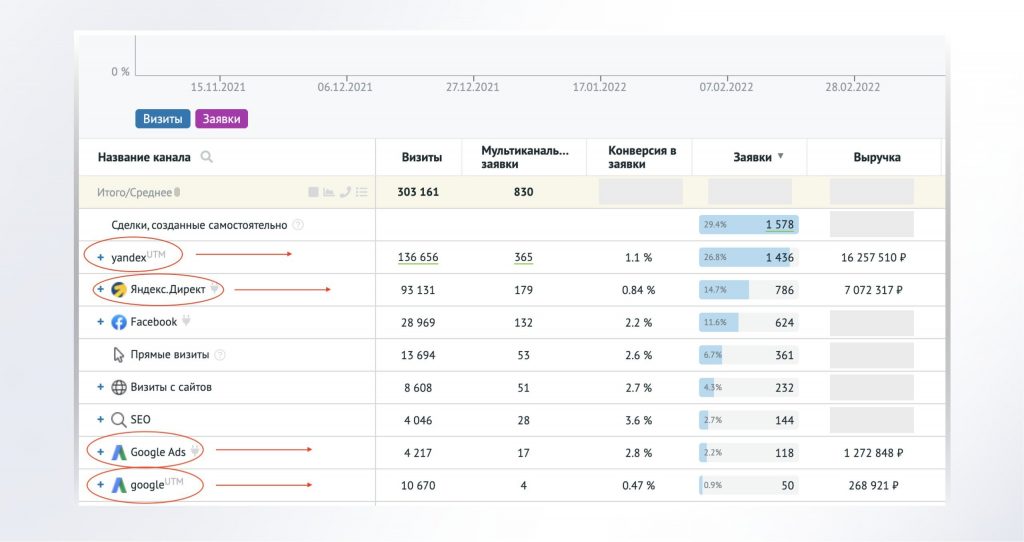
Task: Expand the SEO channel row
Action: click(x=100, y=420)
